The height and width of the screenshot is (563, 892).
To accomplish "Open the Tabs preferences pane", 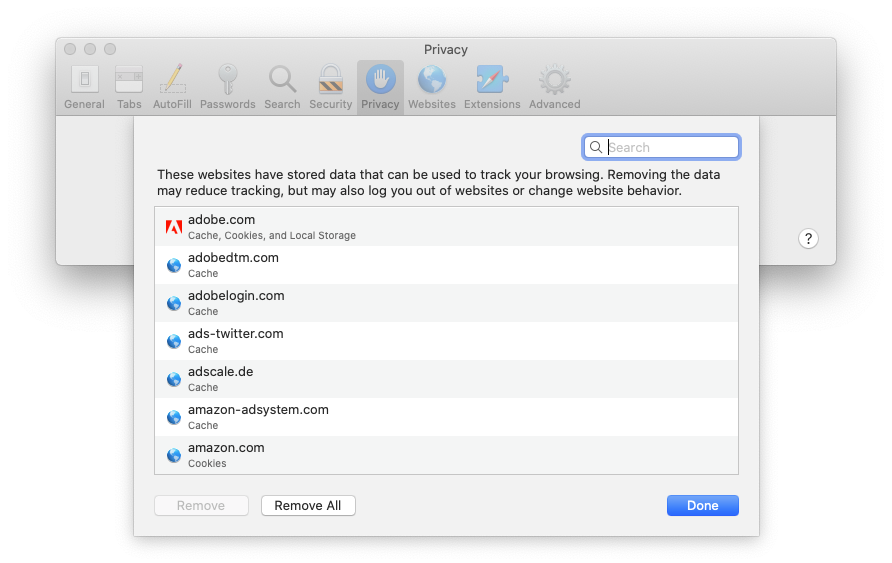I will pos(129,88).
